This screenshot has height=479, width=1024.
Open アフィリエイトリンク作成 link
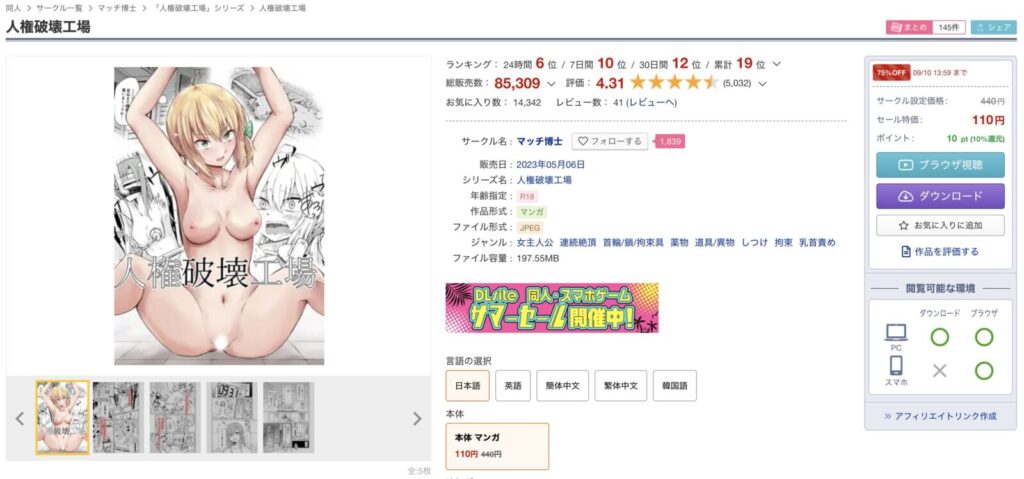point(940,416)
